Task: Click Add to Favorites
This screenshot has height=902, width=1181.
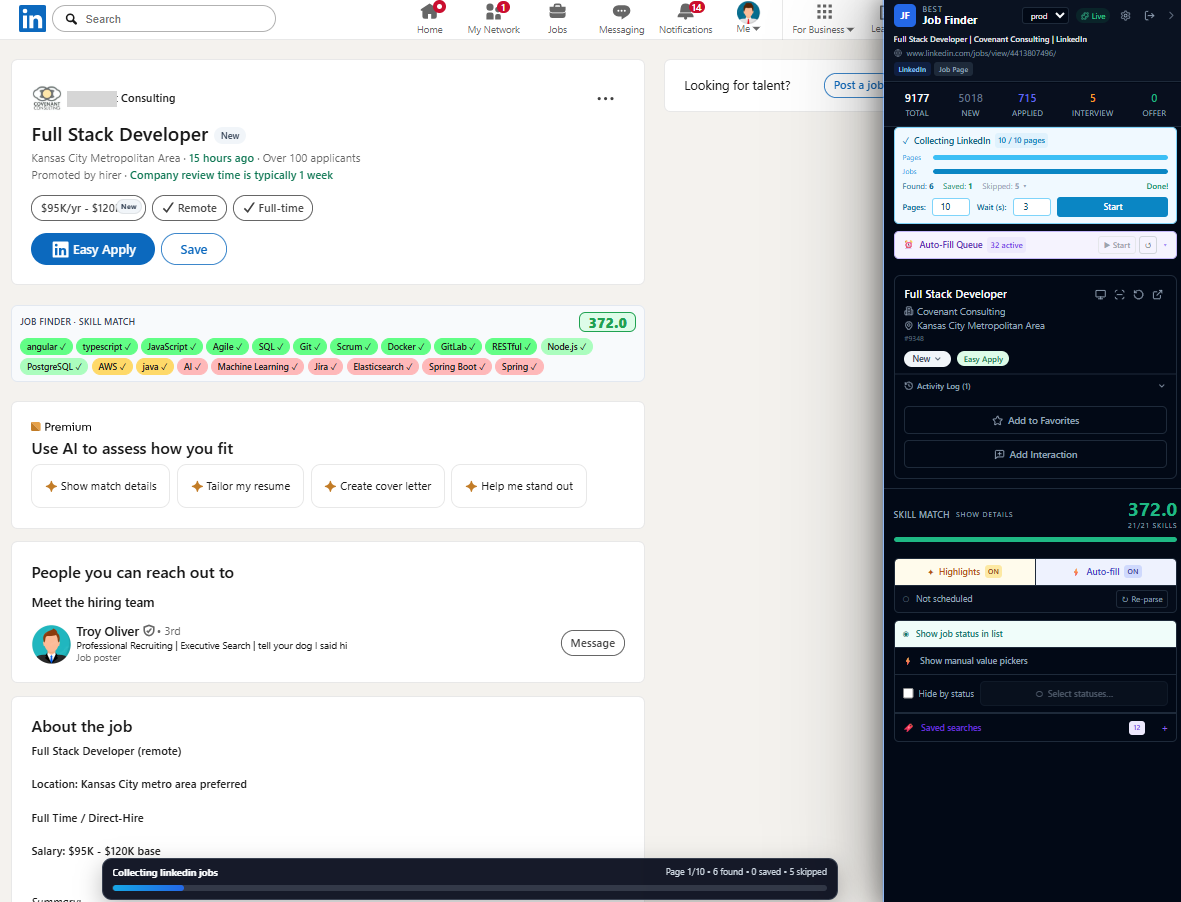Action: pyautogui.click(x=1035, y=421)
